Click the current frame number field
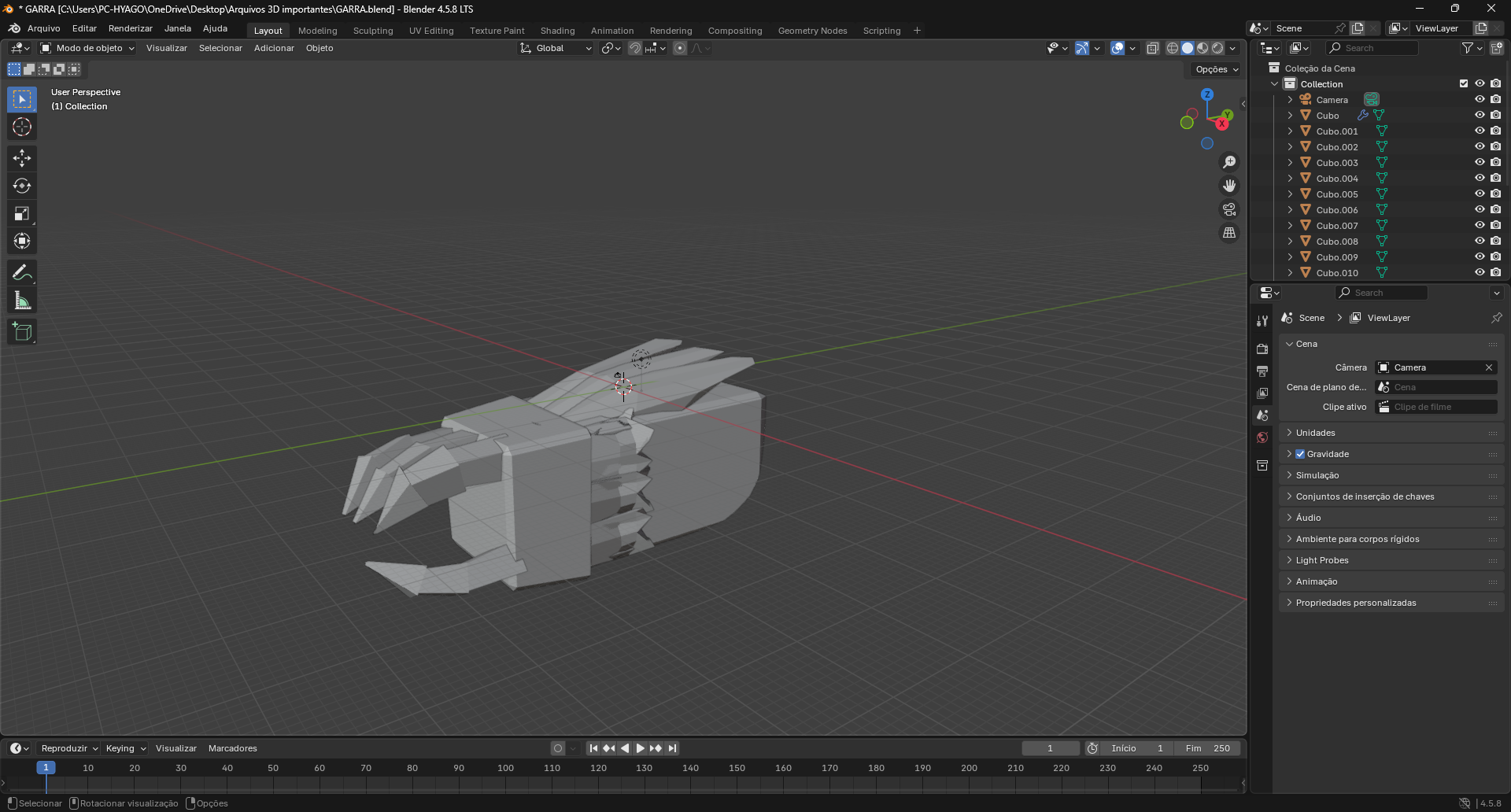This screenshot has width=1511, height=812. 1051,748
